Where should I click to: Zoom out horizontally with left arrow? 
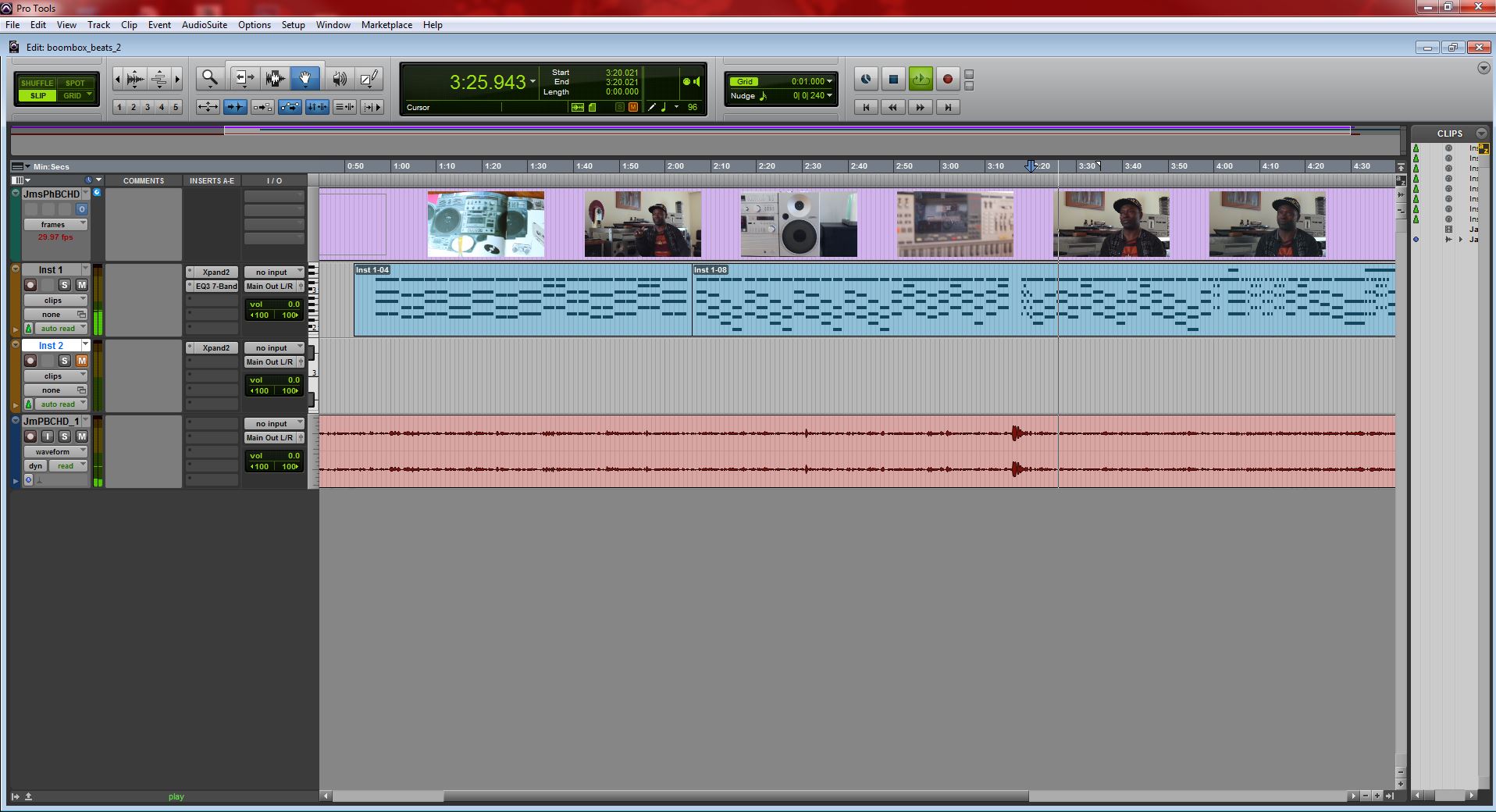(118, 79)
